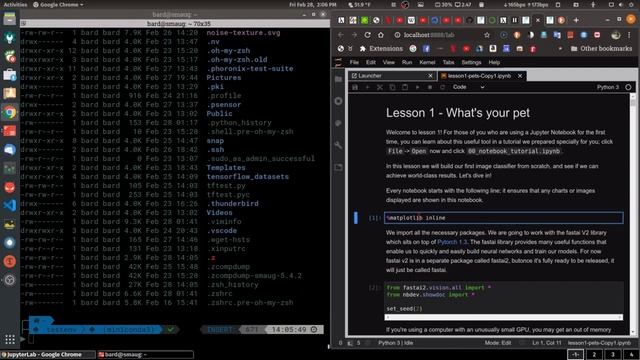Viewport: 640px width, 360px height.
Task: Open the cell type Code dropdown
Action: coord(468,87)
